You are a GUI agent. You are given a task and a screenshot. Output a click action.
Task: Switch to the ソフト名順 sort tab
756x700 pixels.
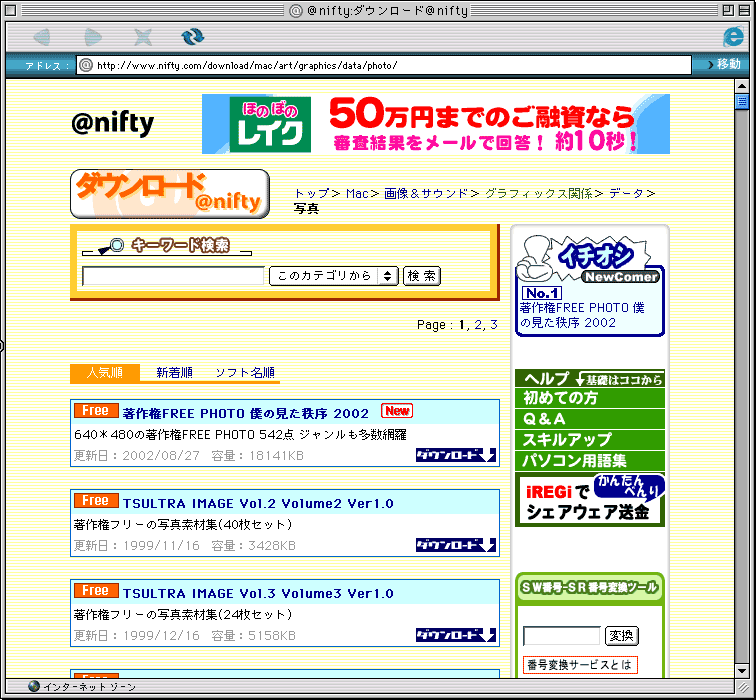coord(245,373)
